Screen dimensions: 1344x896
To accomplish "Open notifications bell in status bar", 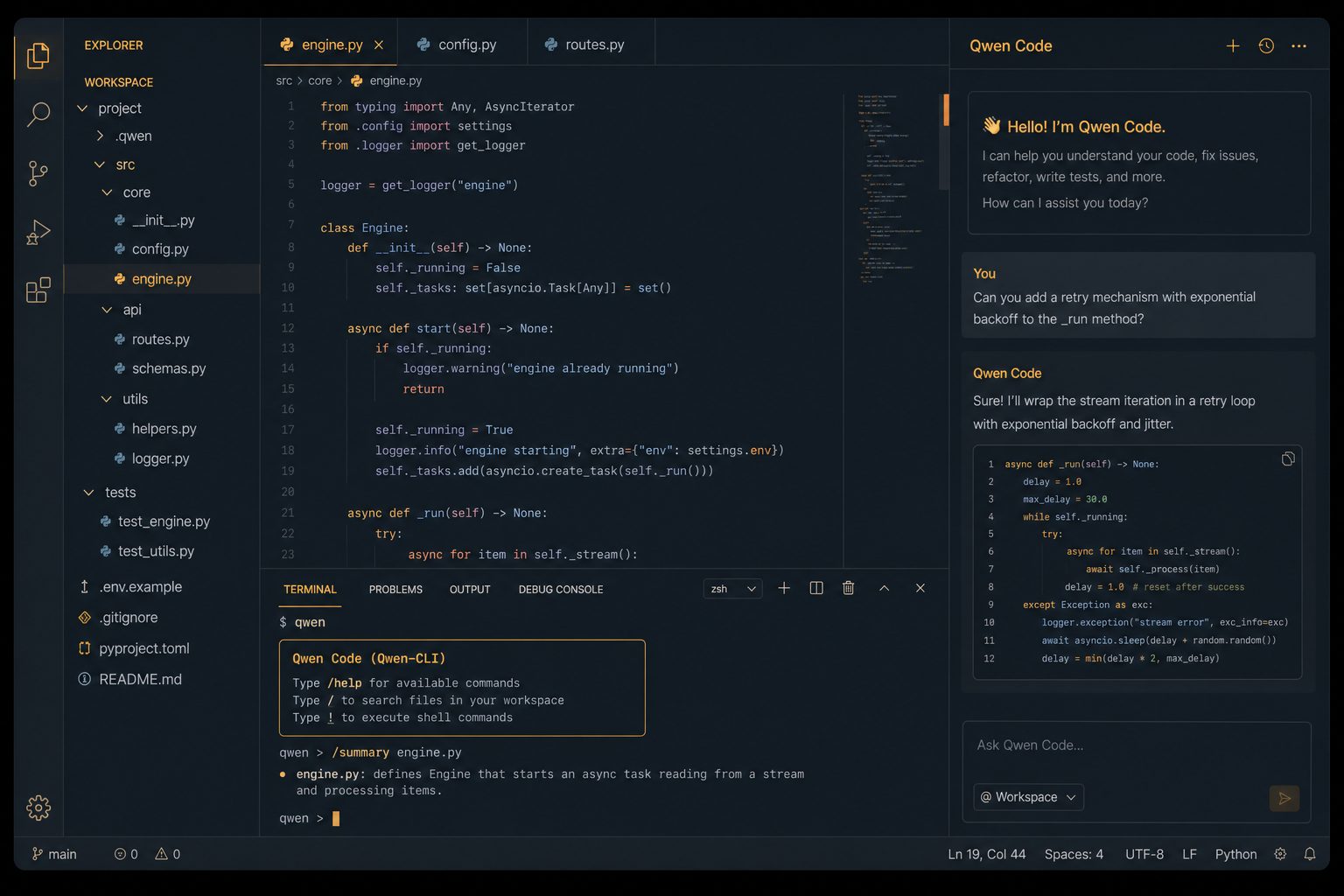I will pyautogui.click(x=1310, y=854).
